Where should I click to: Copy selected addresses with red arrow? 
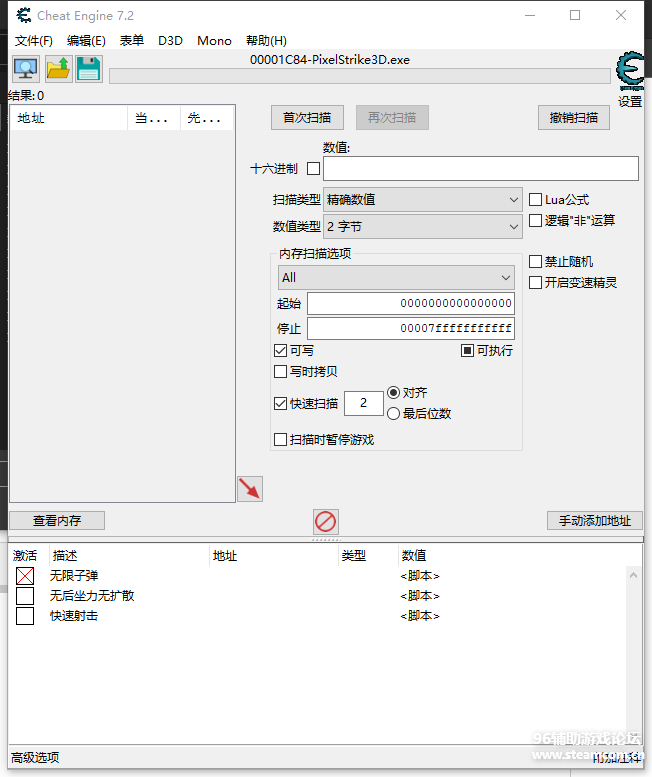250,489
